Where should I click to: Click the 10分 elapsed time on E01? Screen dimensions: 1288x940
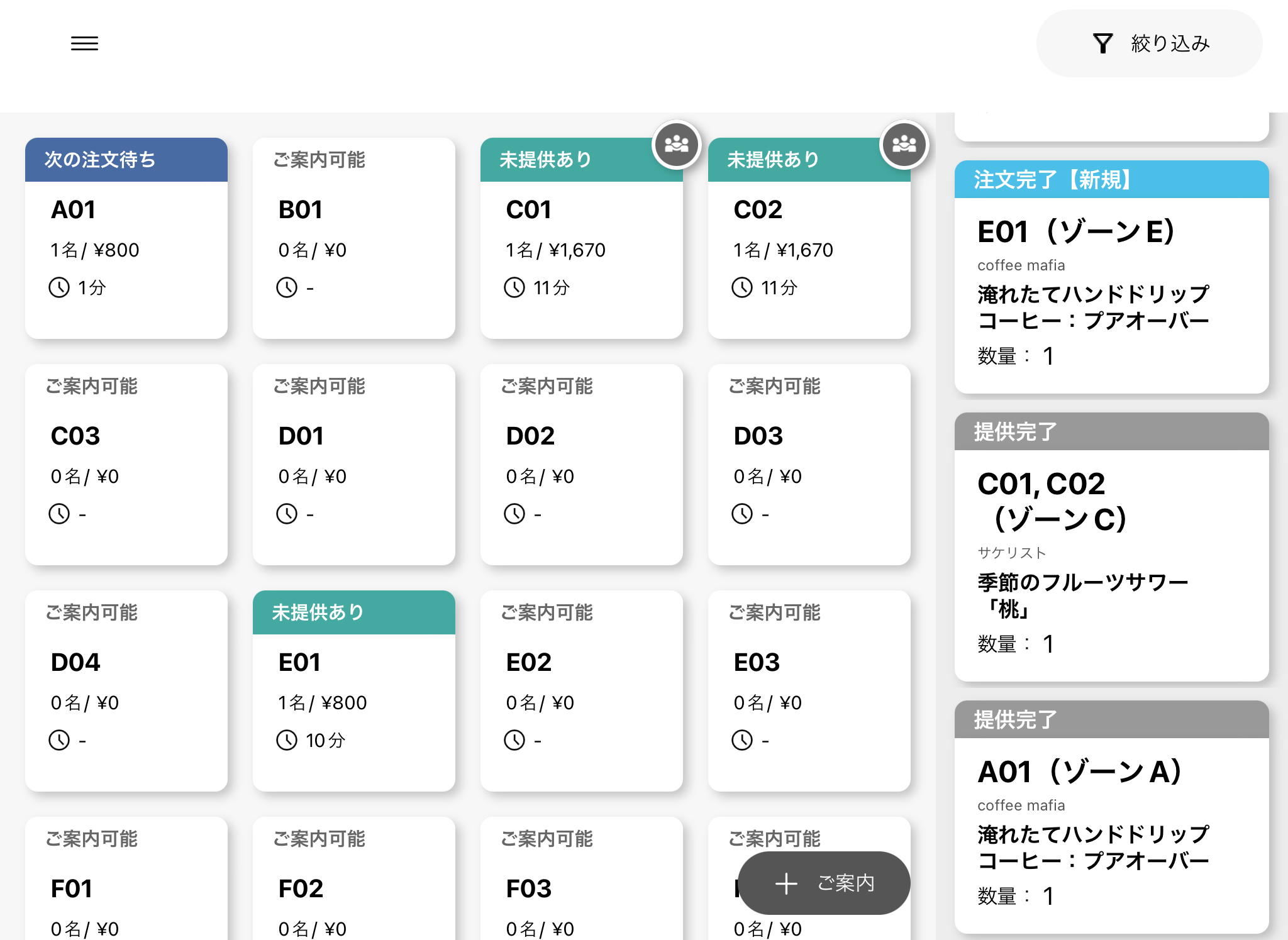coord(326,740)
